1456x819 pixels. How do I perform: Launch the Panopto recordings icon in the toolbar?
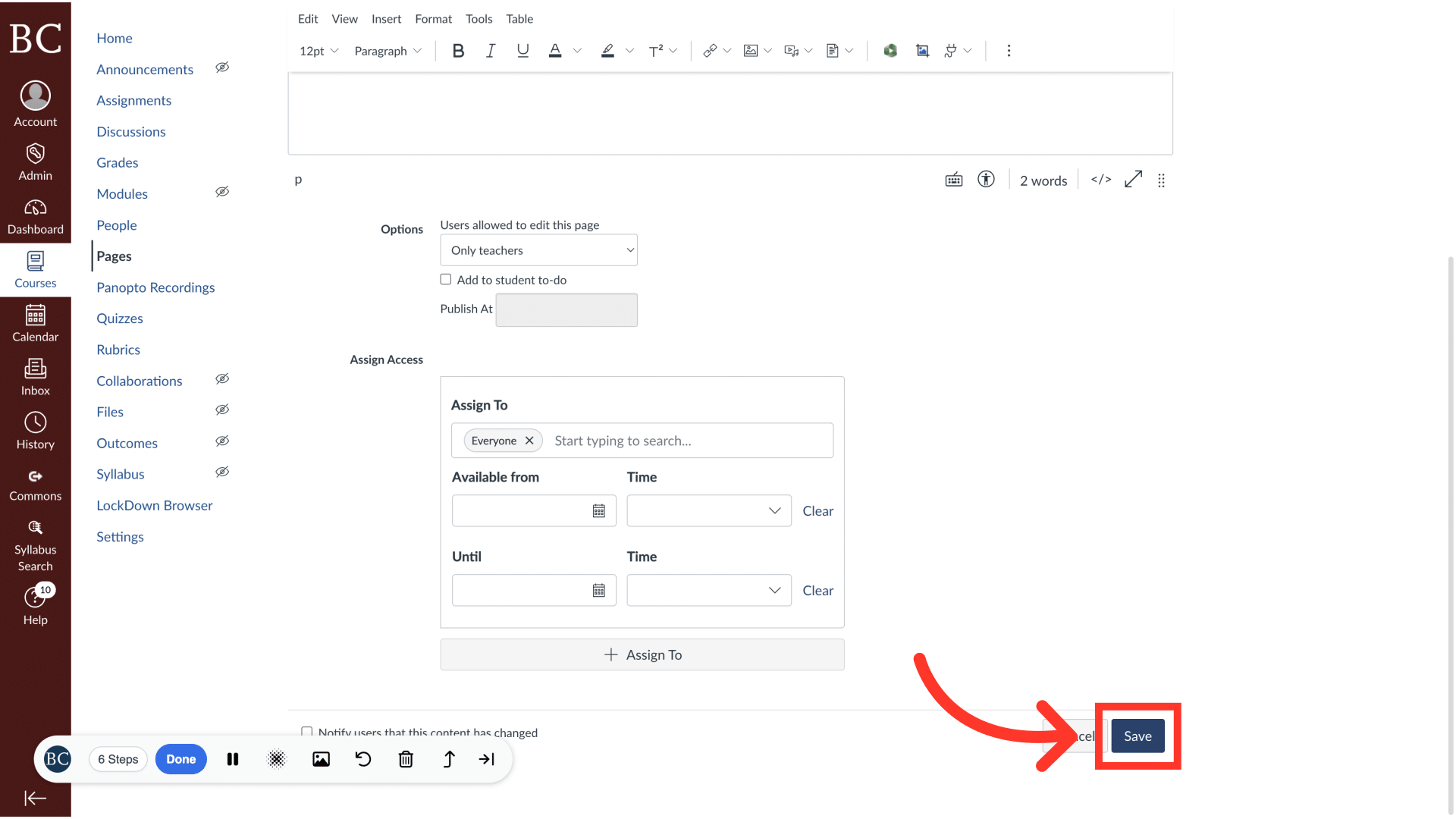click(890, 50)
